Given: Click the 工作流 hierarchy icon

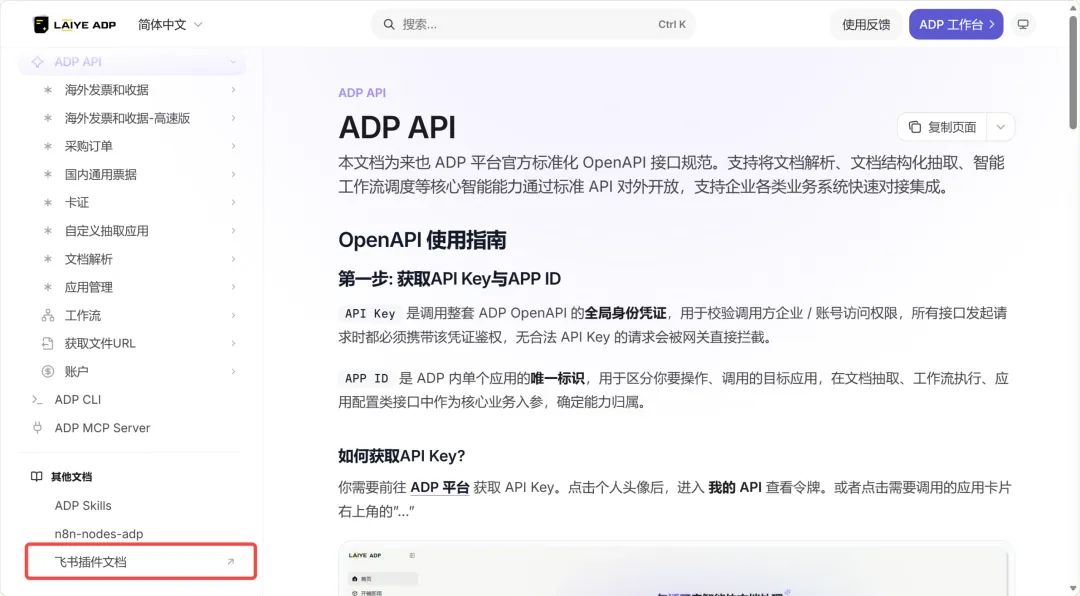Looking at the screenshot, I should [x=48, y=316].
